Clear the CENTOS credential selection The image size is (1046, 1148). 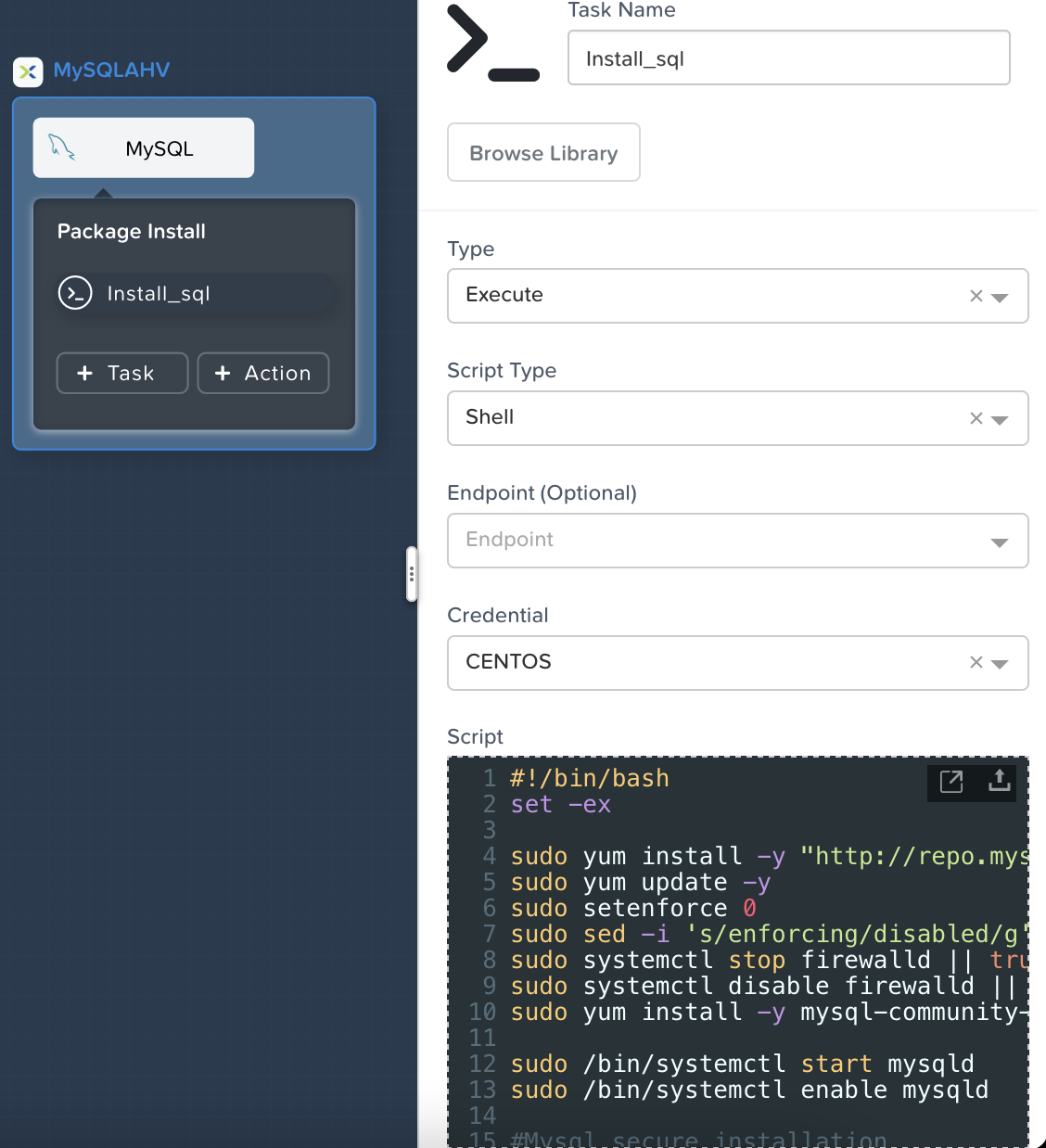point(976,662)
